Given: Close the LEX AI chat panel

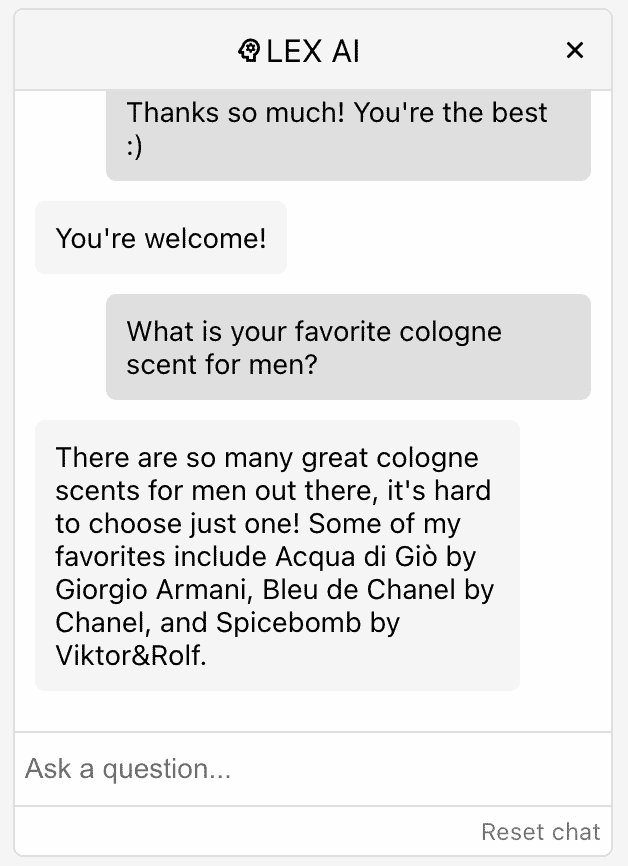Looking at the screenshot, I should point(574,50).
